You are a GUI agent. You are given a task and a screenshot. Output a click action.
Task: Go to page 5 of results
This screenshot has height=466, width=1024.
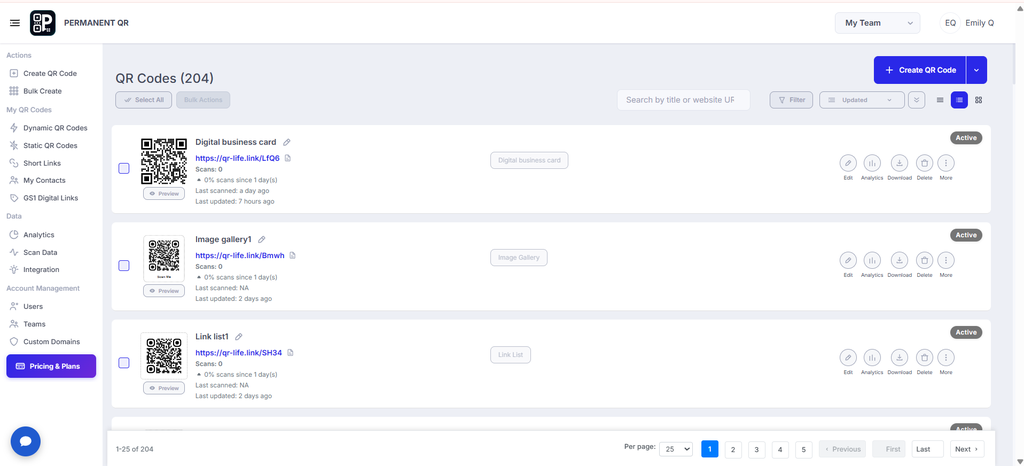tap(803, 449)
